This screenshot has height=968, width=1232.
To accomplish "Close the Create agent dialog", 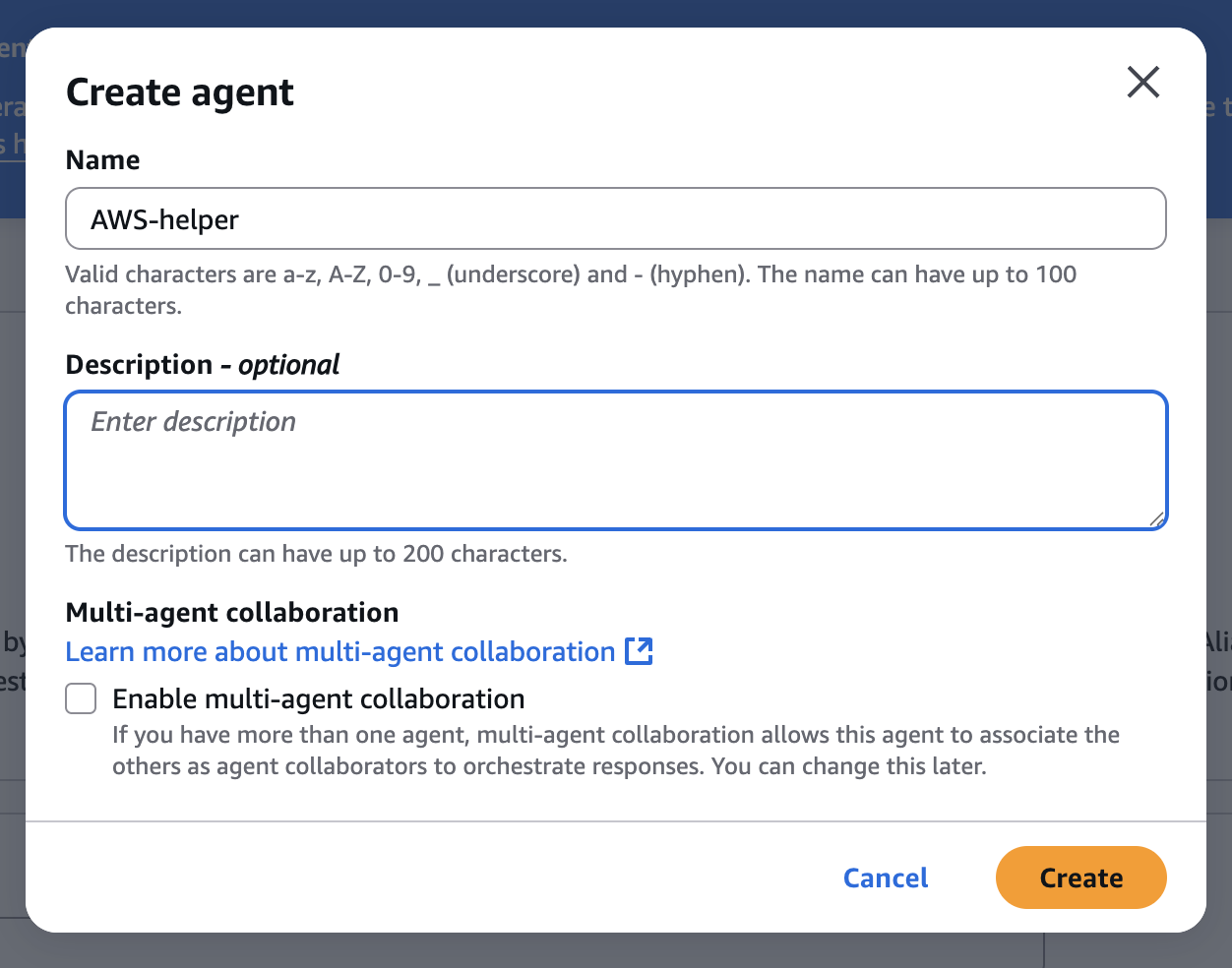I will point(1142,83).
